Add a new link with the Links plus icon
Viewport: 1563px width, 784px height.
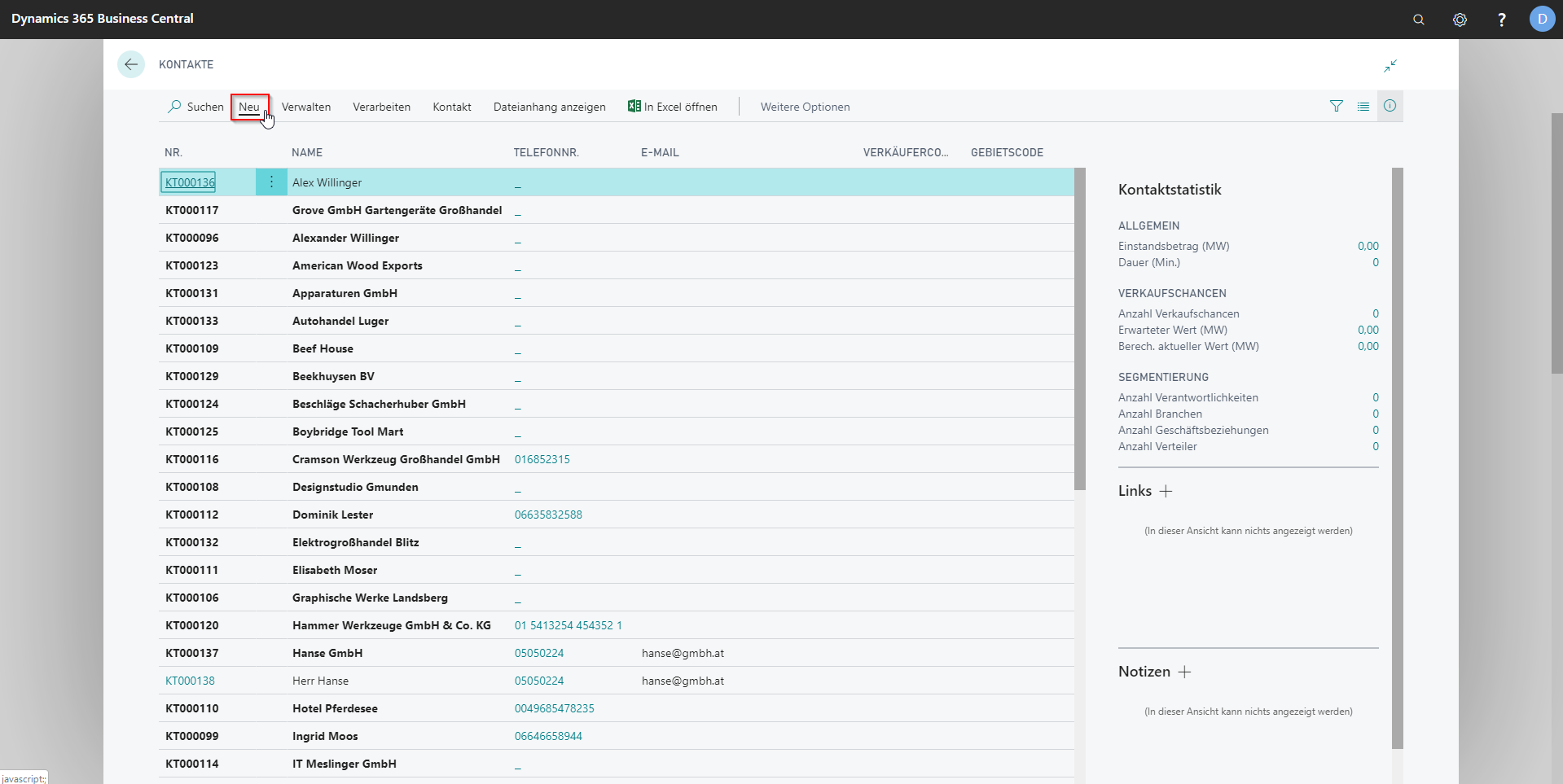[1166, 491]
